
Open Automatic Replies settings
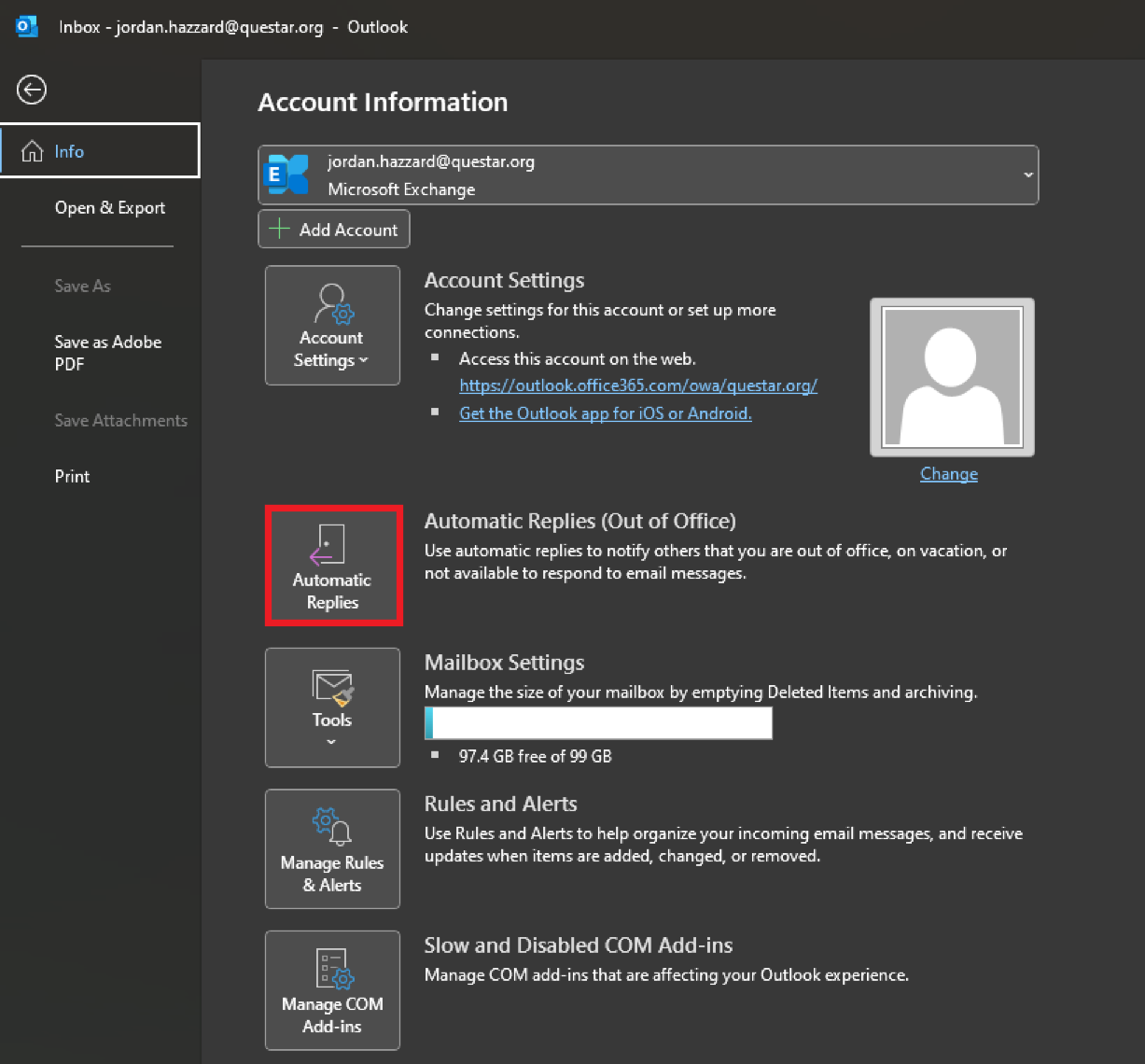coord(333,566)
